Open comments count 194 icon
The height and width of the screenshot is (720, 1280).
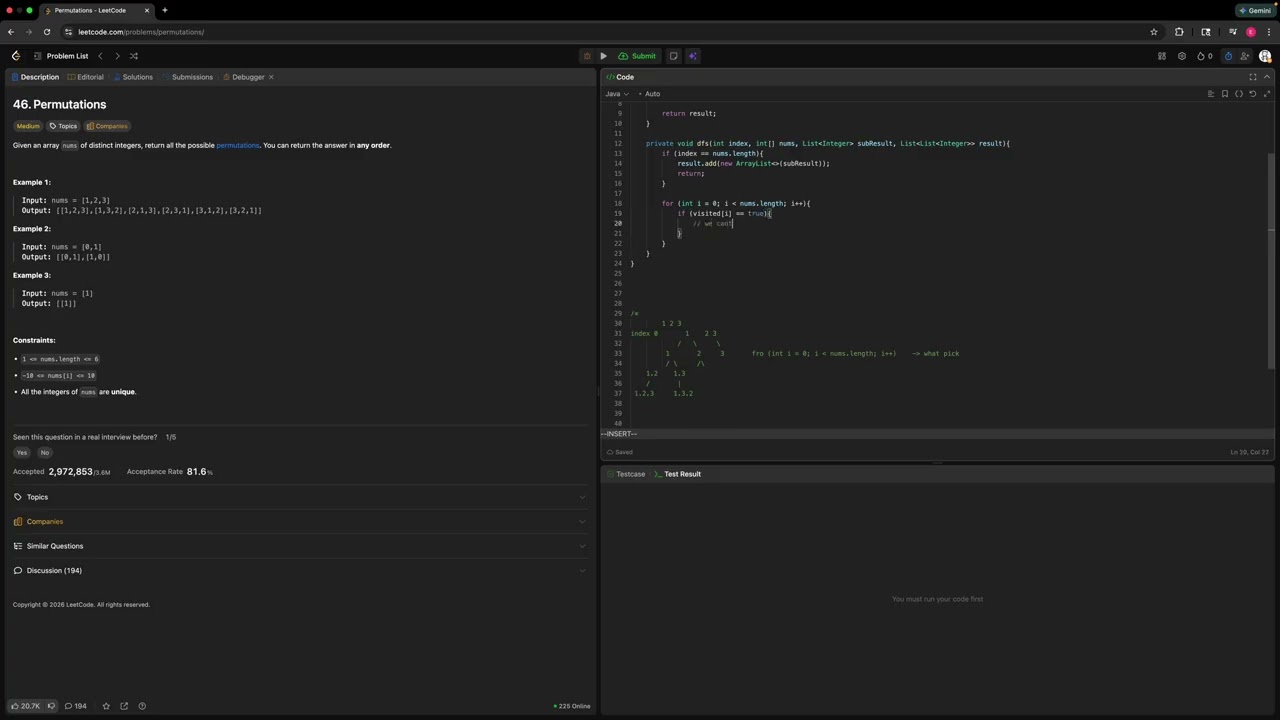pyautogui.click(x=76, y=706)
